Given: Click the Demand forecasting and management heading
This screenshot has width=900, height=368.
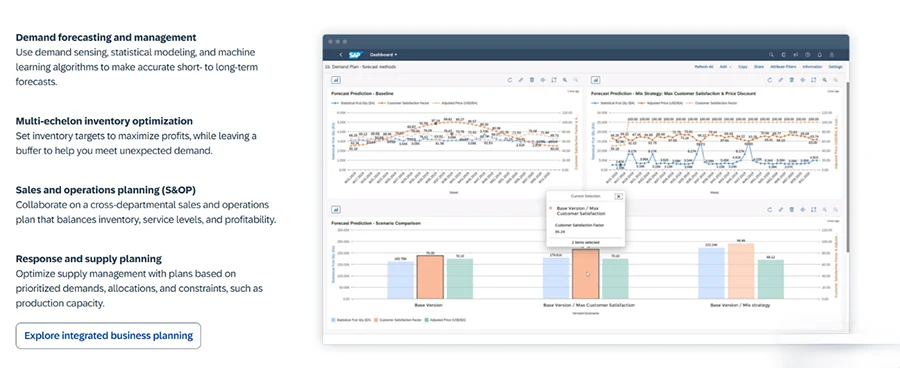Looking at the screenshot, I should click(106, 37).
